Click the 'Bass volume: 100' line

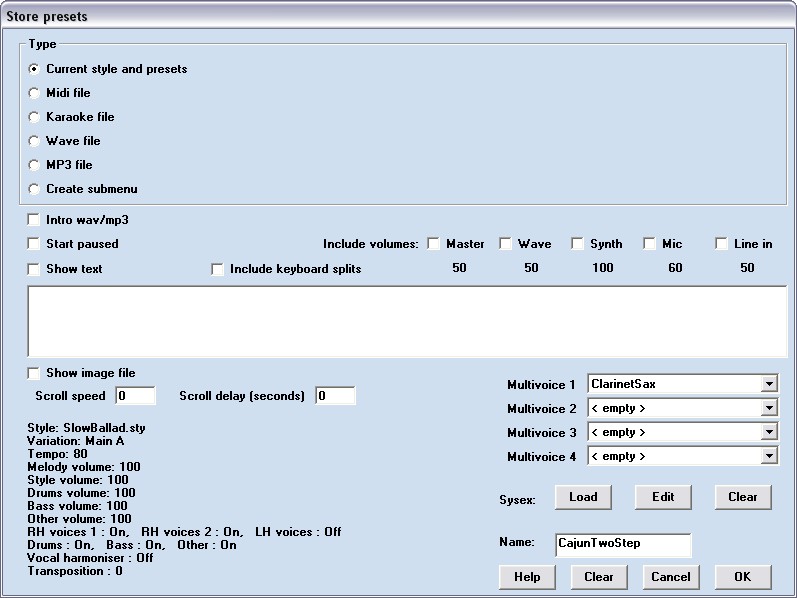(77, 506)
